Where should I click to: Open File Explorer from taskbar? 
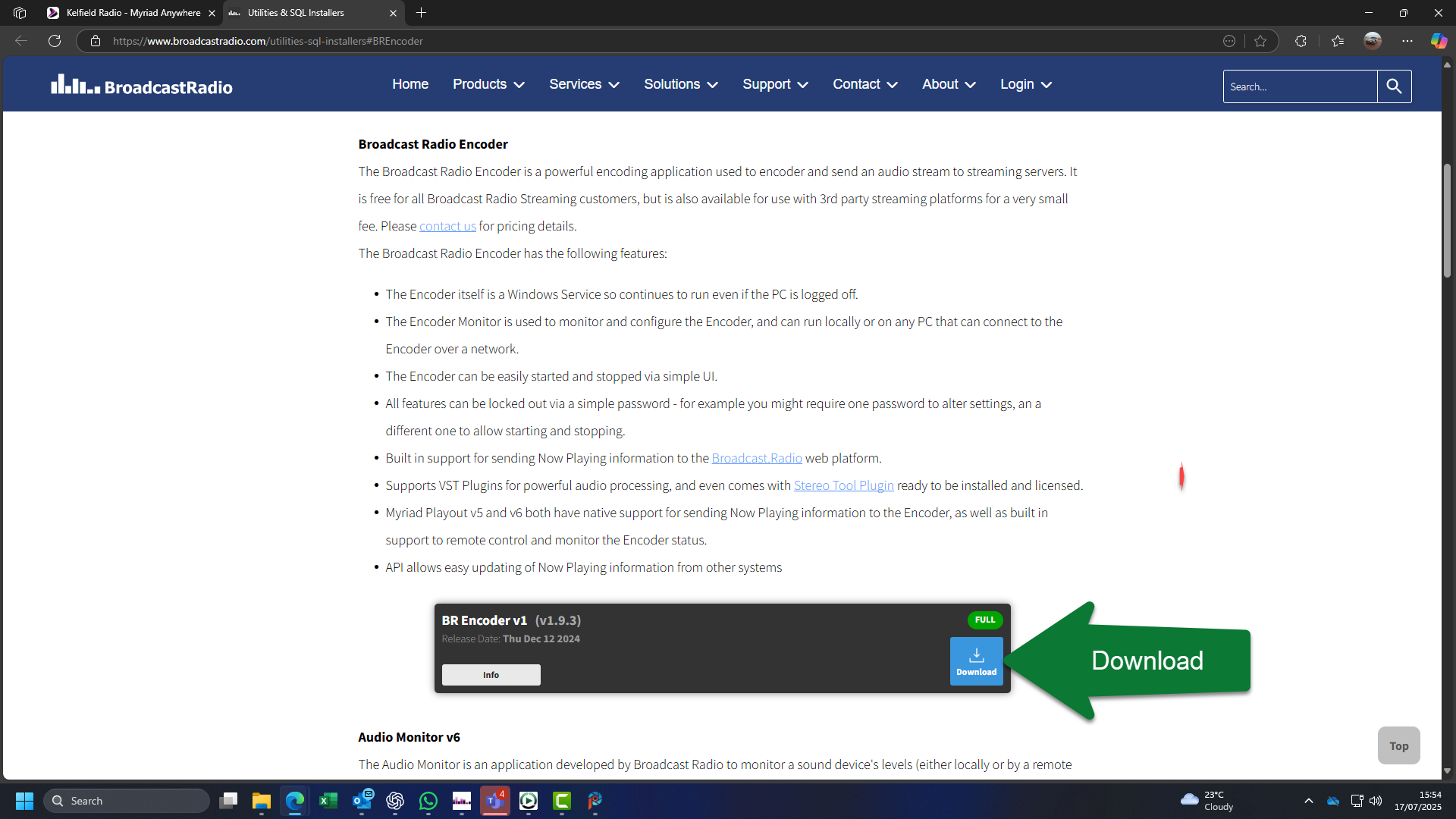[x=262, y=801]
